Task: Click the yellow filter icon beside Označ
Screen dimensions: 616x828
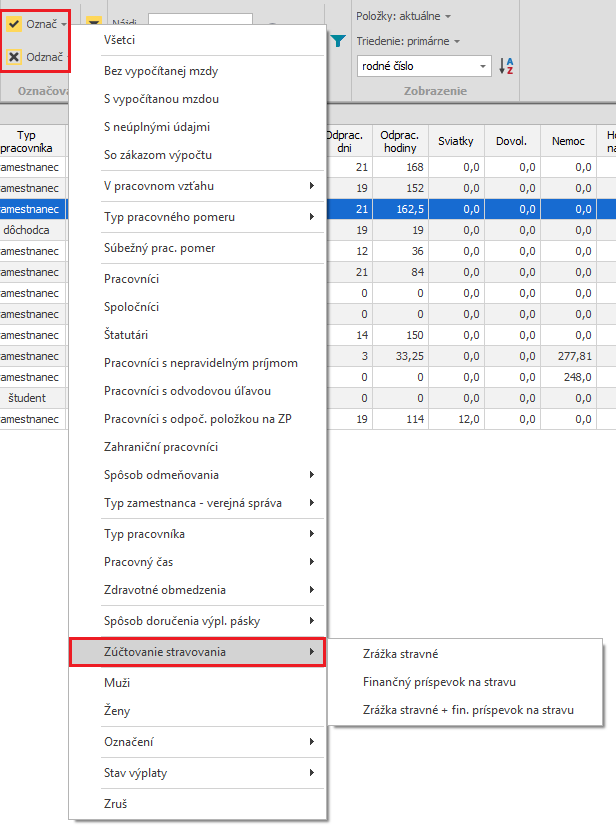Action: tap(92, 22)
